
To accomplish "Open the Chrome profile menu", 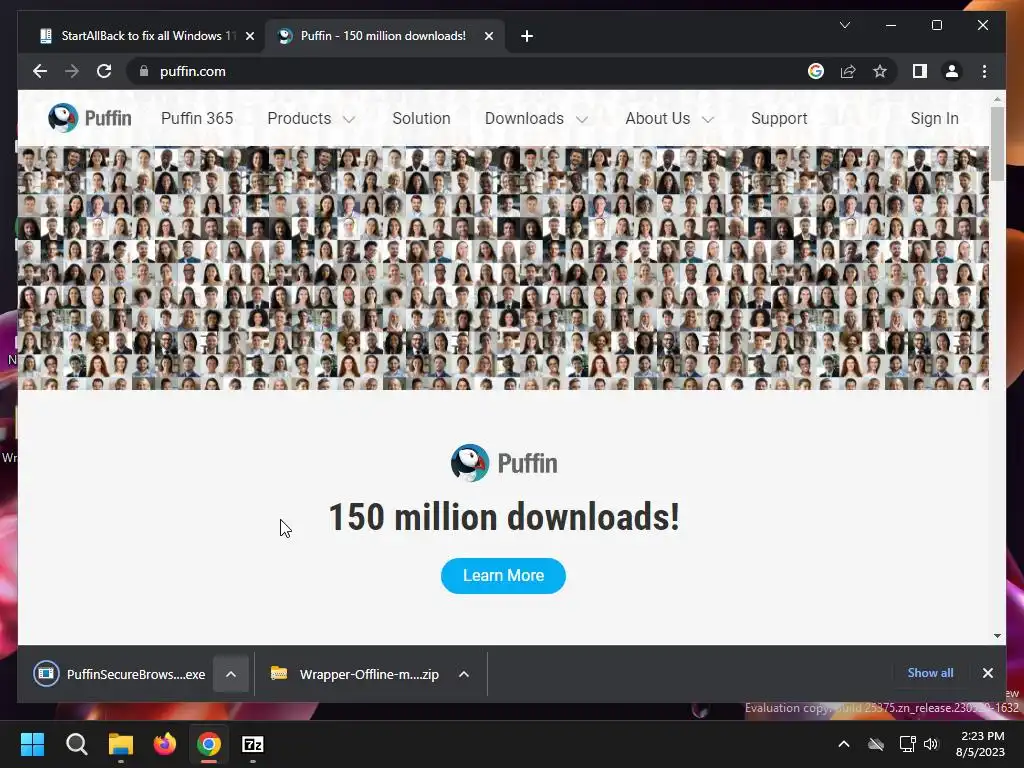I will pyautogui.click(x=952, y=71).
